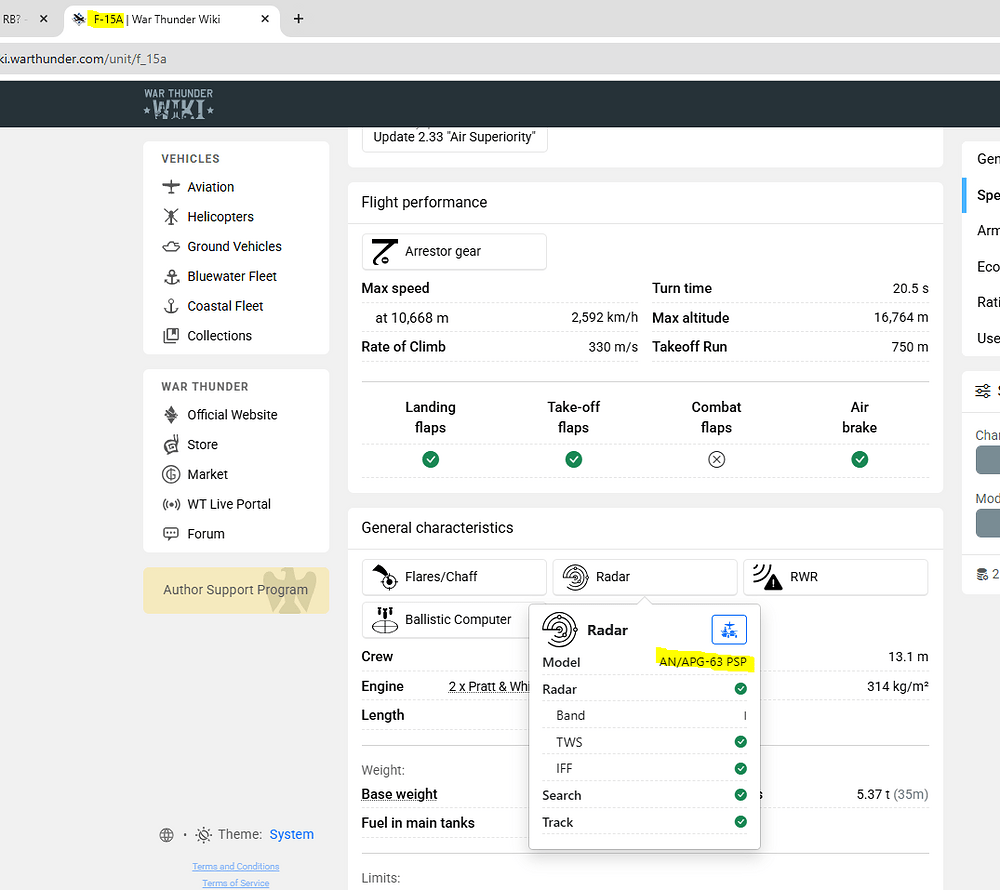Screen dimensions: 1000x890
Task: Click the Combat flaps unavailable cross icon
Action: (x=716, y=459)
